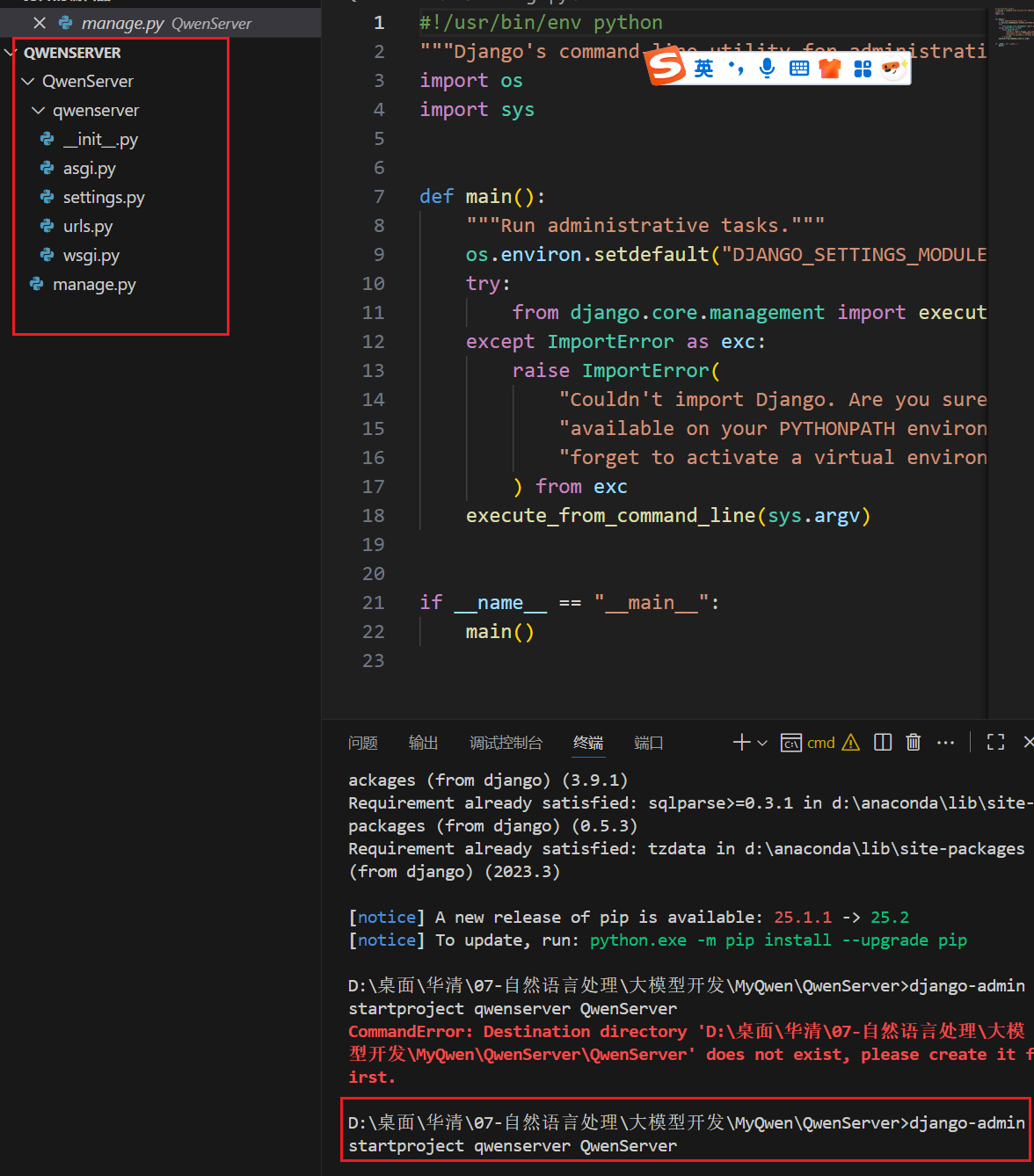Switch to the 问题 panel tab
Viewport: 1034px width, 1176px height.
[362, 743]
